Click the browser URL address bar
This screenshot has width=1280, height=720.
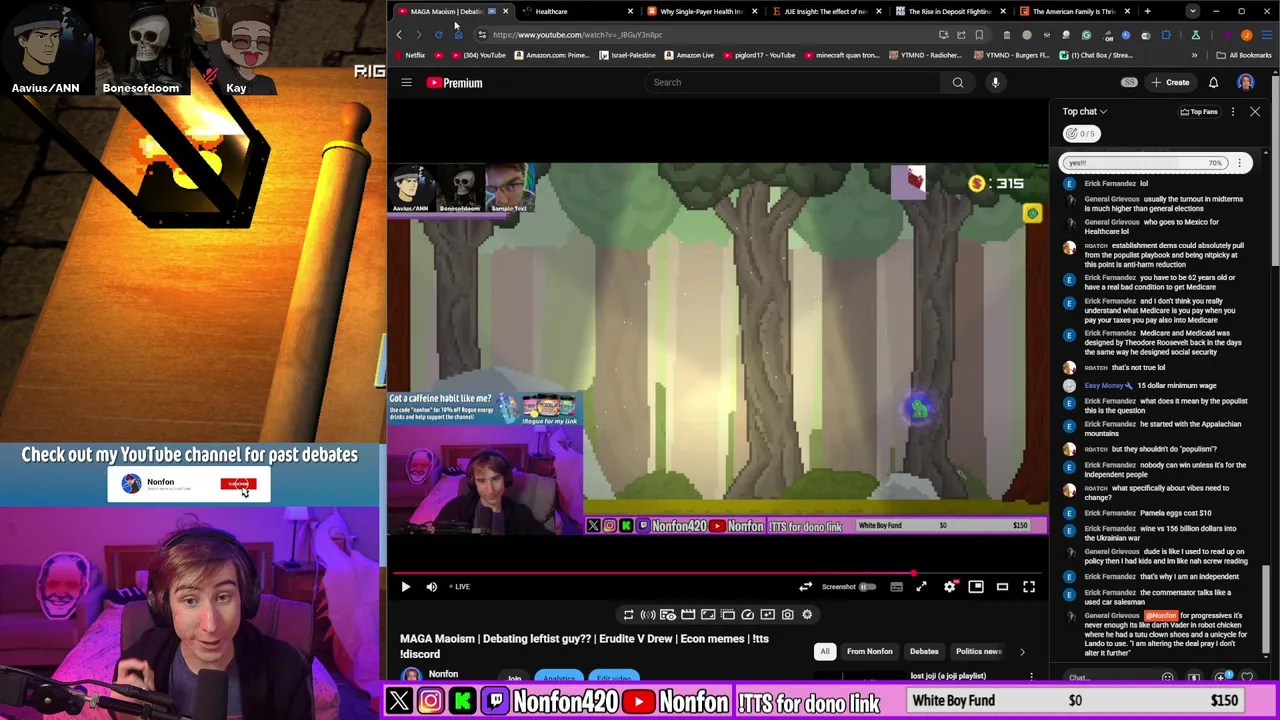tap(700, 35)
